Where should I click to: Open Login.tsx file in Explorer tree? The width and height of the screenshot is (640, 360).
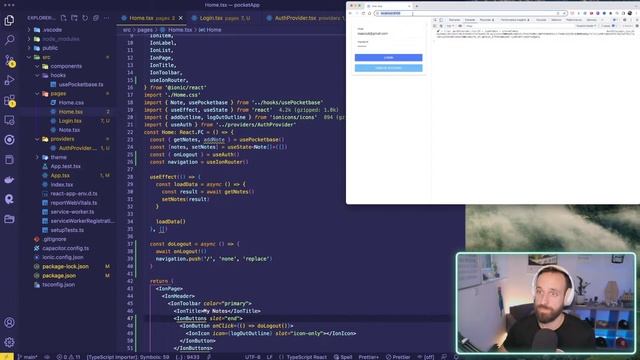point(70,121)
